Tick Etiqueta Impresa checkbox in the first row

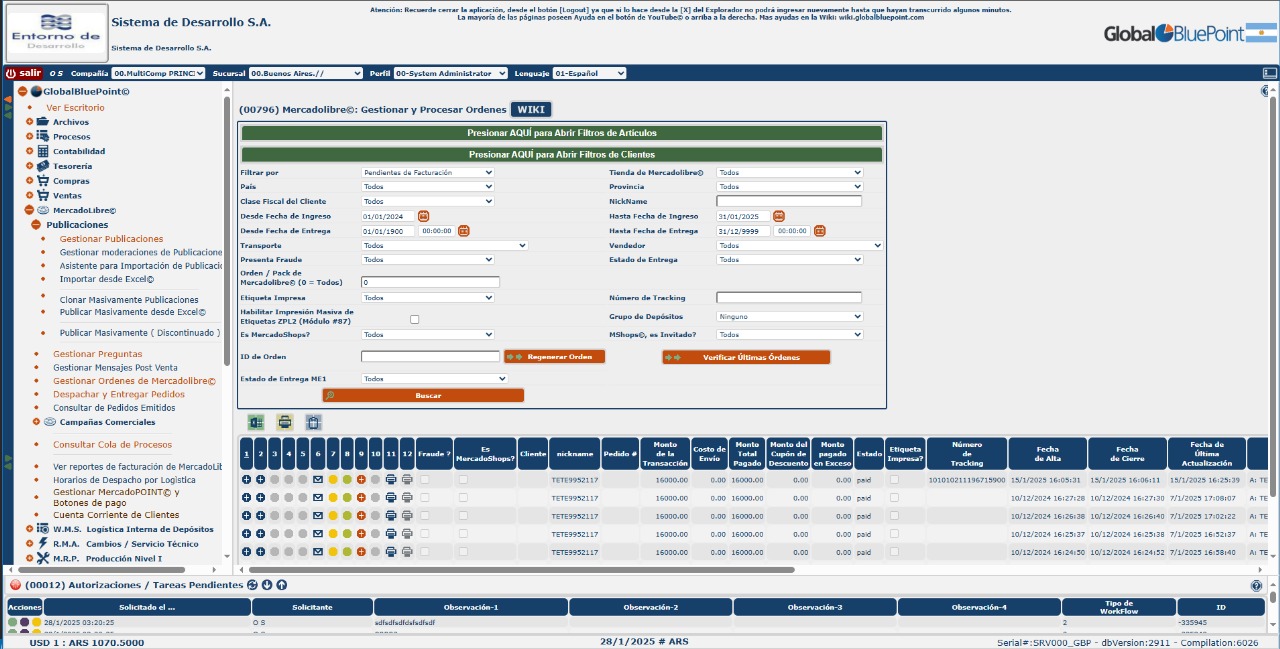click(x=895, y=480)
